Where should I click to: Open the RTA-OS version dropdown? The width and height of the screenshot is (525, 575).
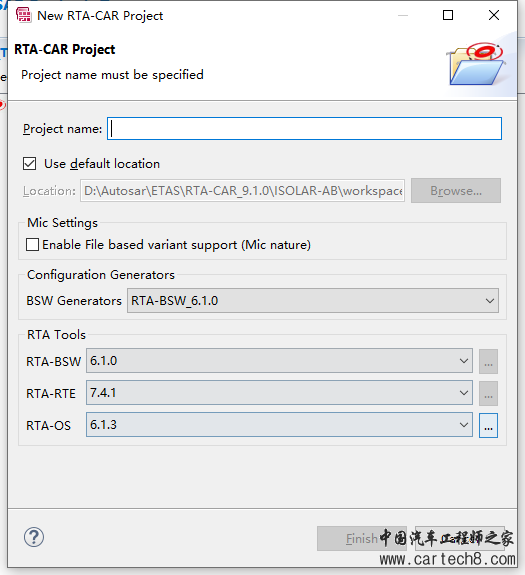tap(279, 425)
